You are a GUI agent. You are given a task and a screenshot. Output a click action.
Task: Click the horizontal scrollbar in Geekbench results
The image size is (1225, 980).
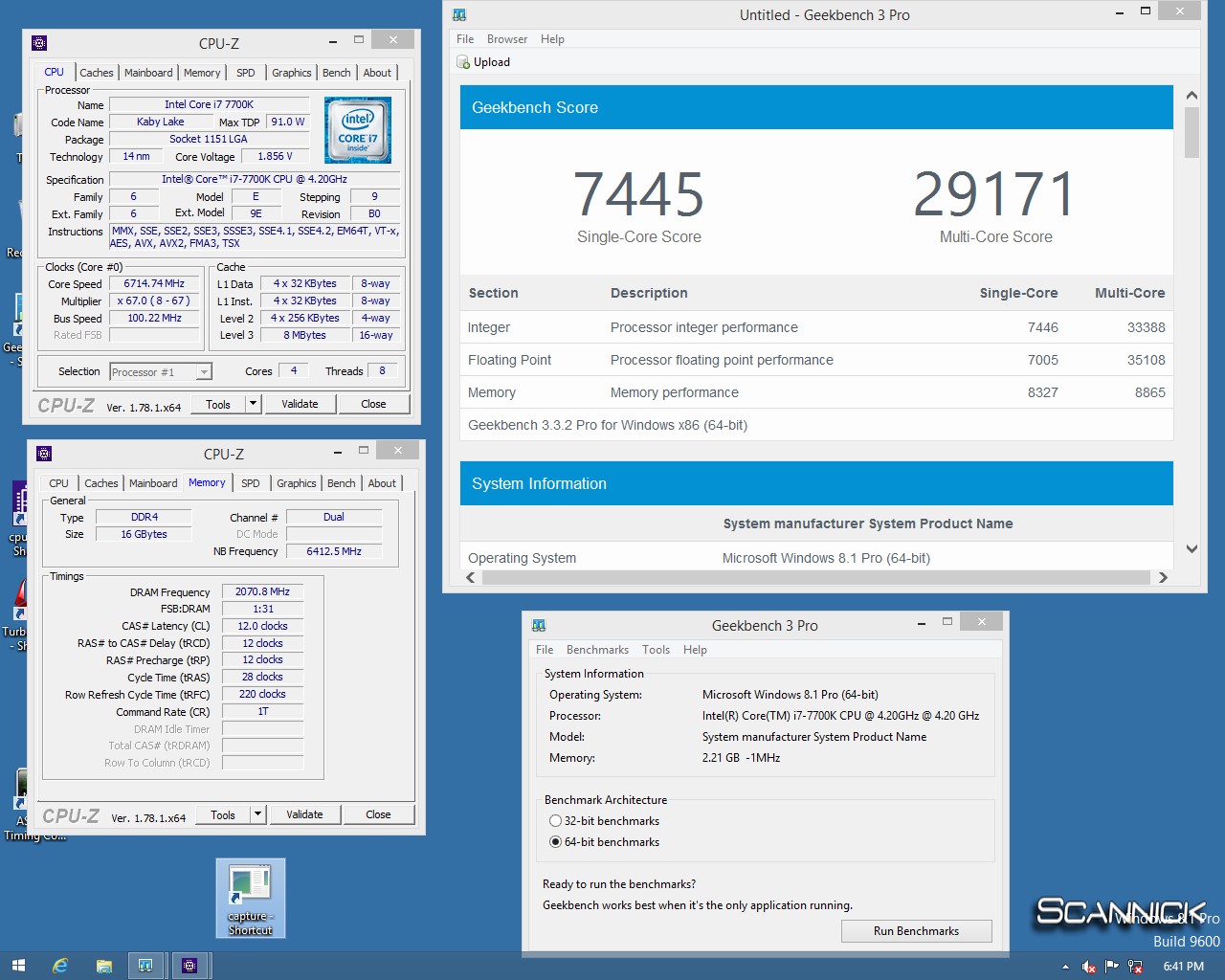click(815, 577)
